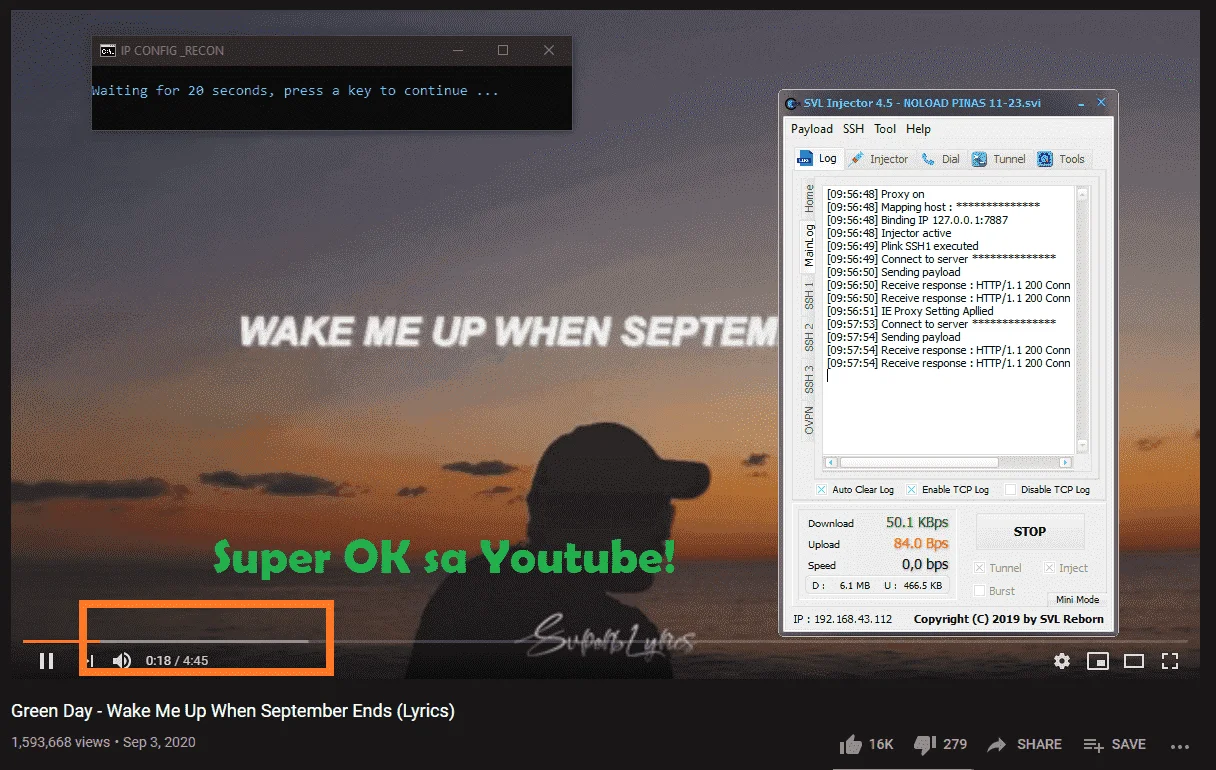Toggle the Inject checkbox

click(x=1049, y=568)
